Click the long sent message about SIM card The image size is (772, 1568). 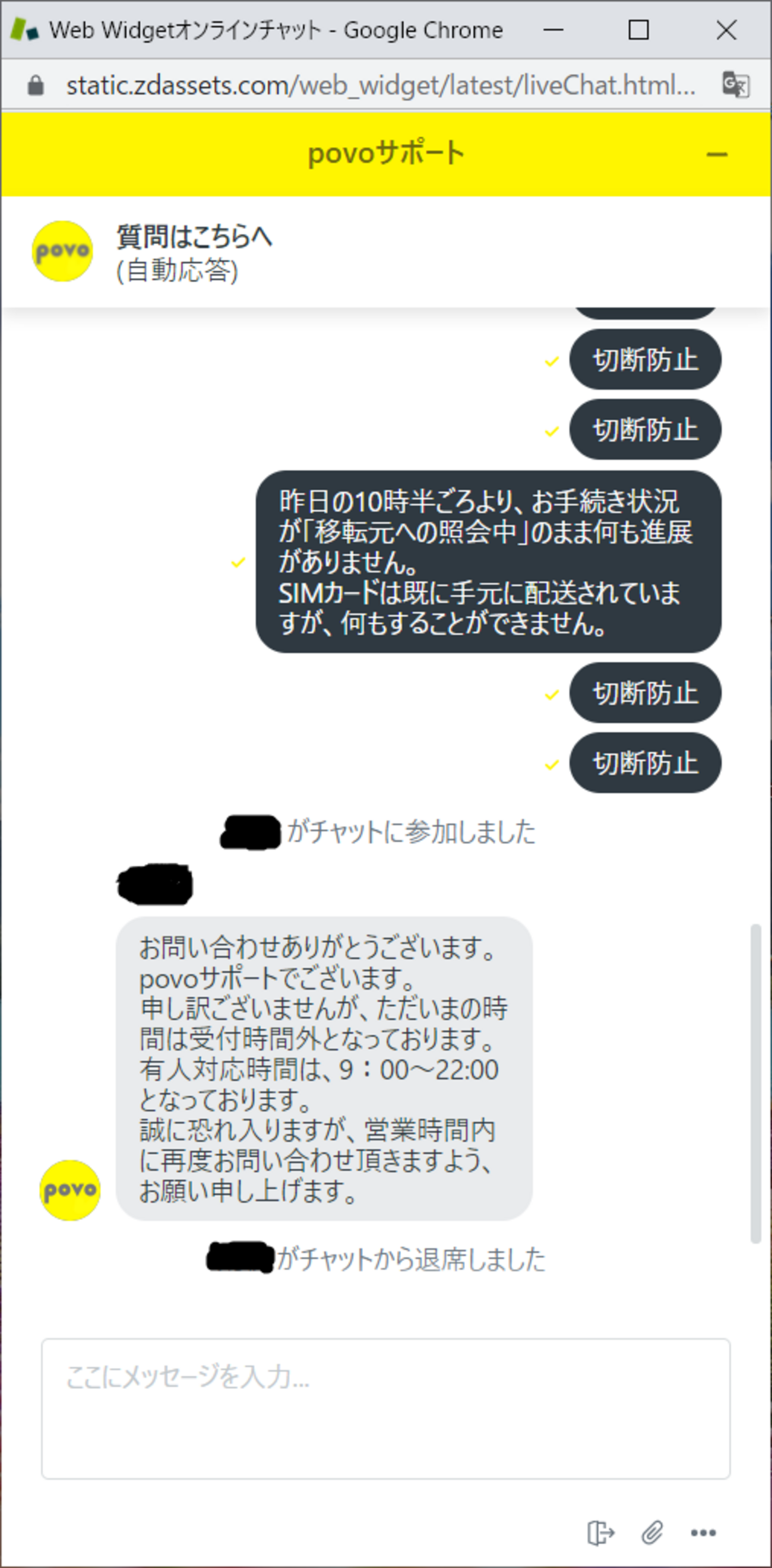tap(488, 561)
